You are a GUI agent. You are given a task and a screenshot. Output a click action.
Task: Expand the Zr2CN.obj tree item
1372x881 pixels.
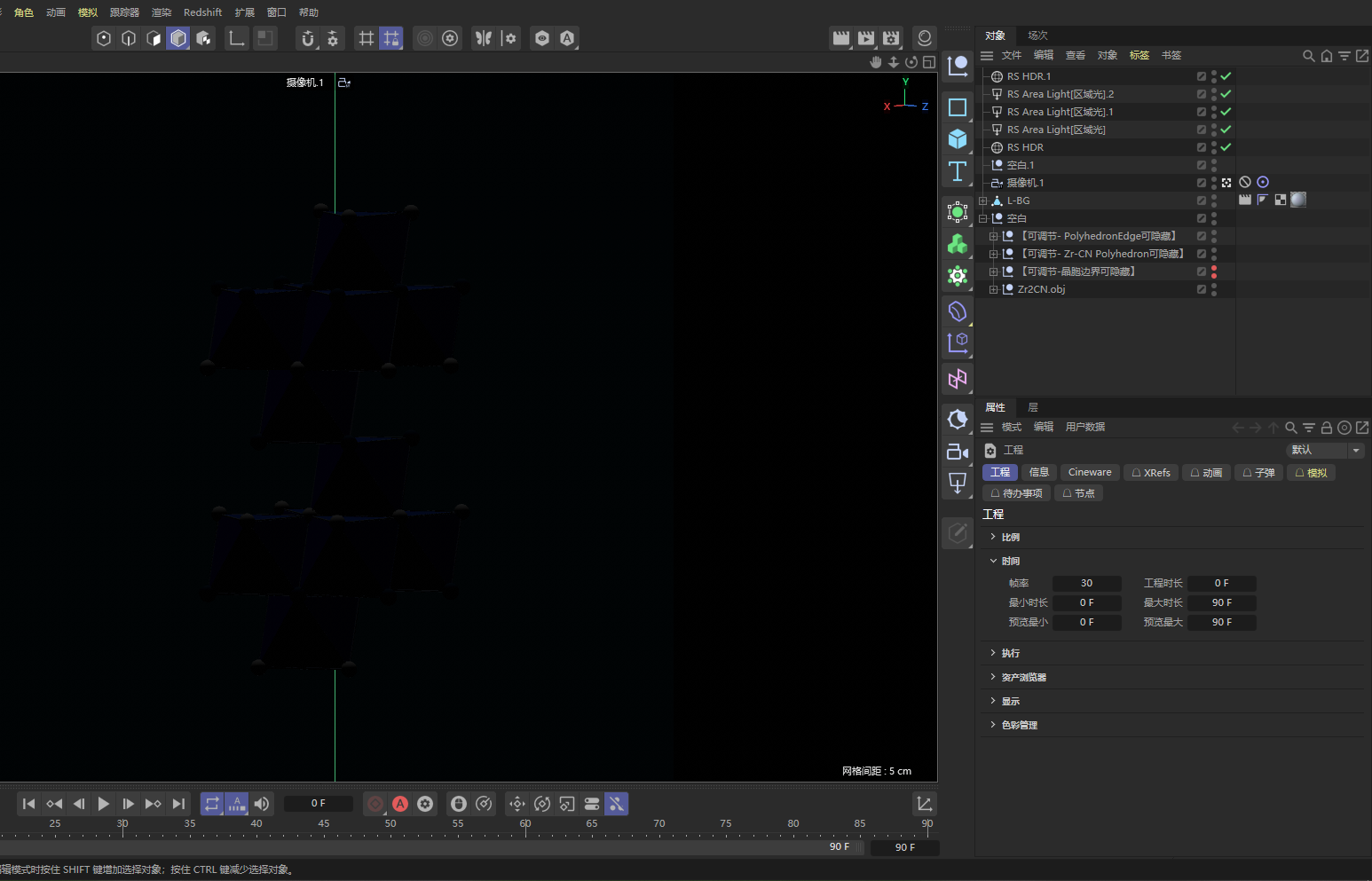[993, 289]
